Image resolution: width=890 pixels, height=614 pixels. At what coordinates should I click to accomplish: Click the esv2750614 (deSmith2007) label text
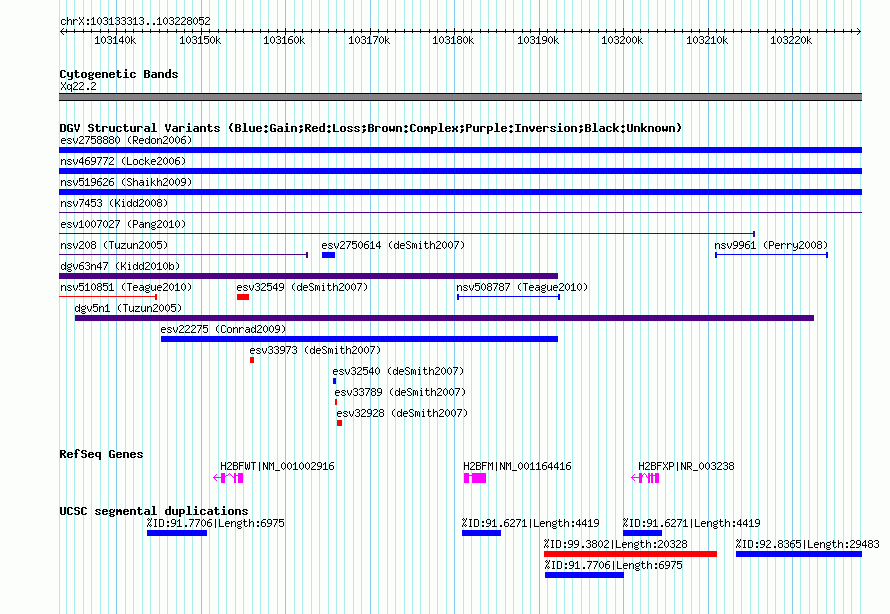pyautogui.click(x=393, y=245)
